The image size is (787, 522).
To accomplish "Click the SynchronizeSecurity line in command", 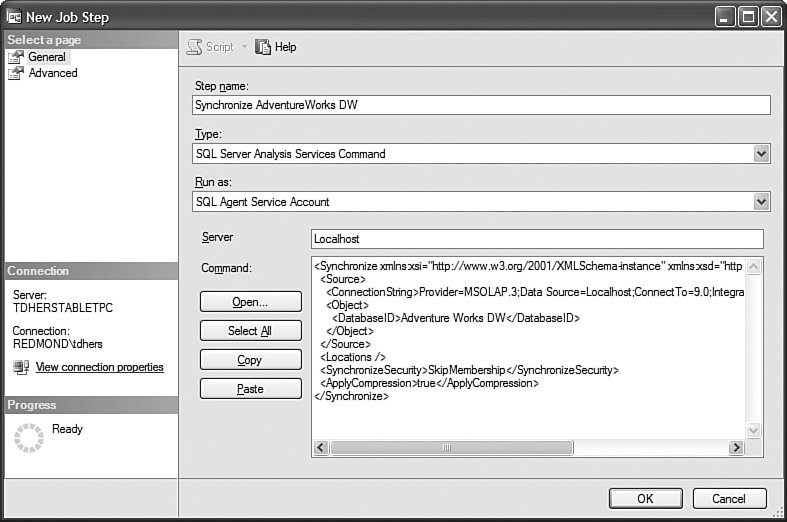I will click(469, 370).
